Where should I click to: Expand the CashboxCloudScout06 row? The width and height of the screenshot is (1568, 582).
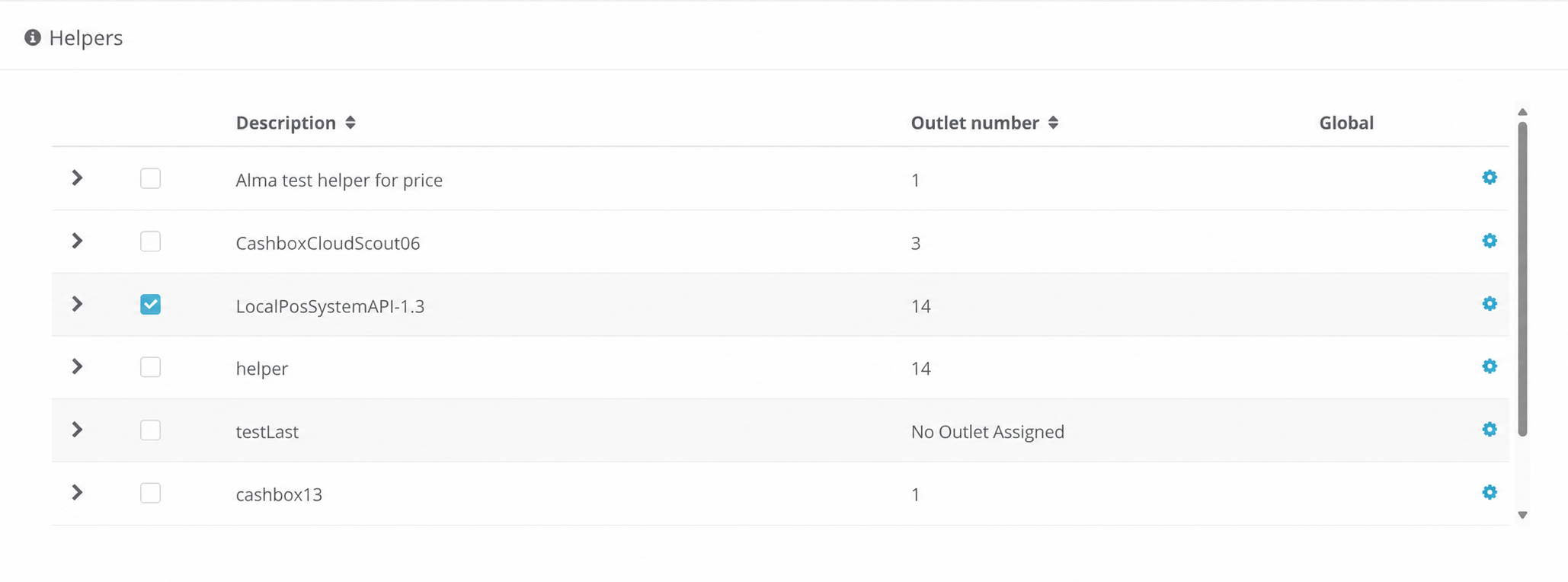click(77, 241)
